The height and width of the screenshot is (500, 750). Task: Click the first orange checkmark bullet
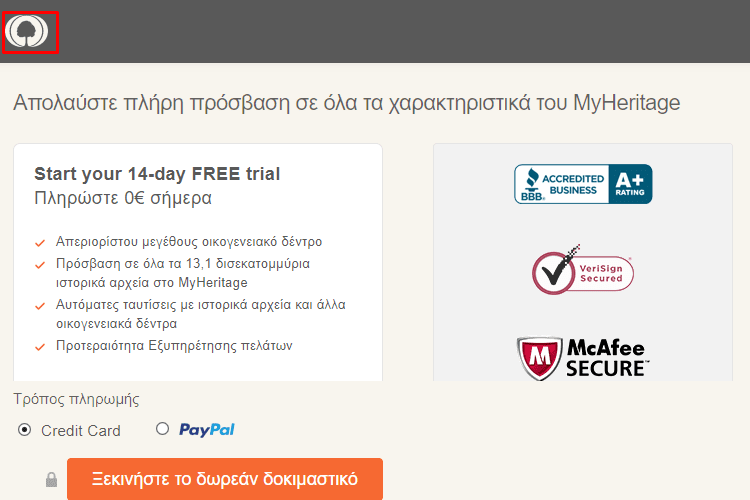[x=40, y=243]
